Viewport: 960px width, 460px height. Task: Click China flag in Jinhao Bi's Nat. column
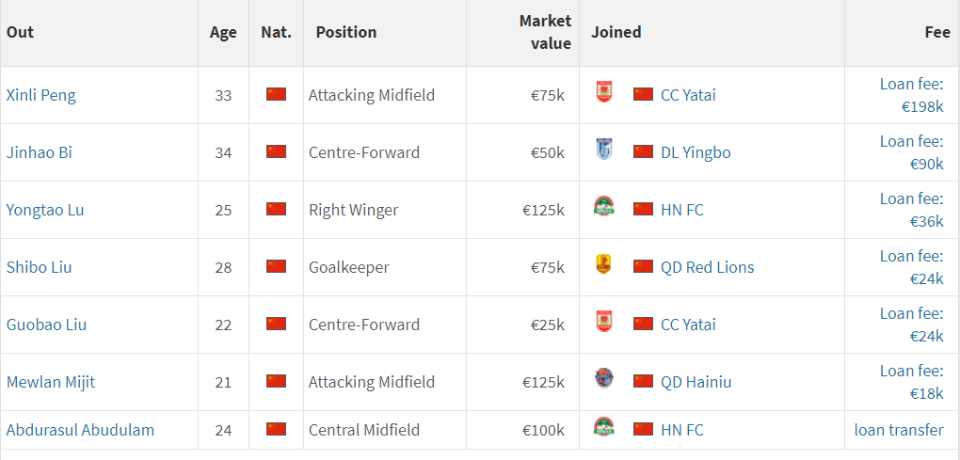pyautogui.click(x=276, y=151)
